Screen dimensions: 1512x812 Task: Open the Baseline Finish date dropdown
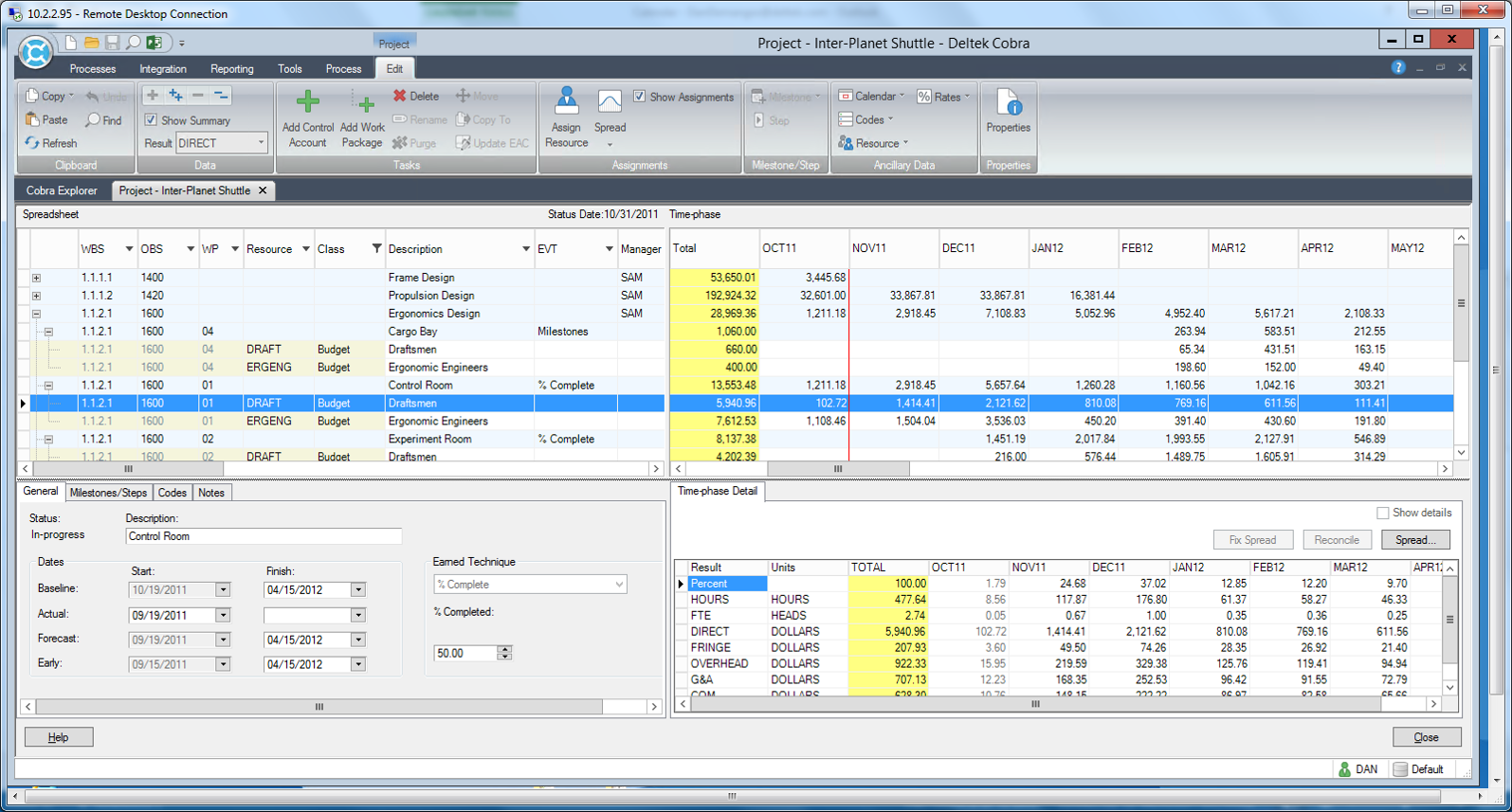tap(357, 589)
